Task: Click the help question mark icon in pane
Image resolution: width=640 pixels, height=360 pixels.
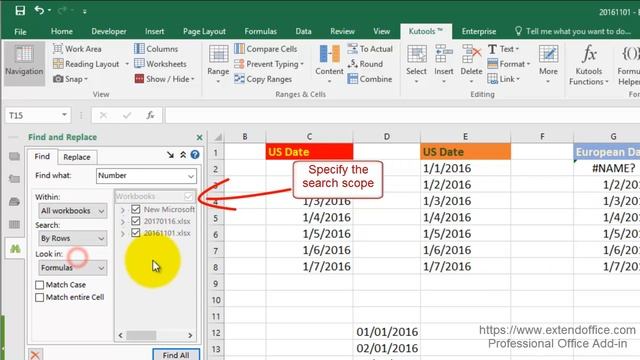Action: point(195,154)
